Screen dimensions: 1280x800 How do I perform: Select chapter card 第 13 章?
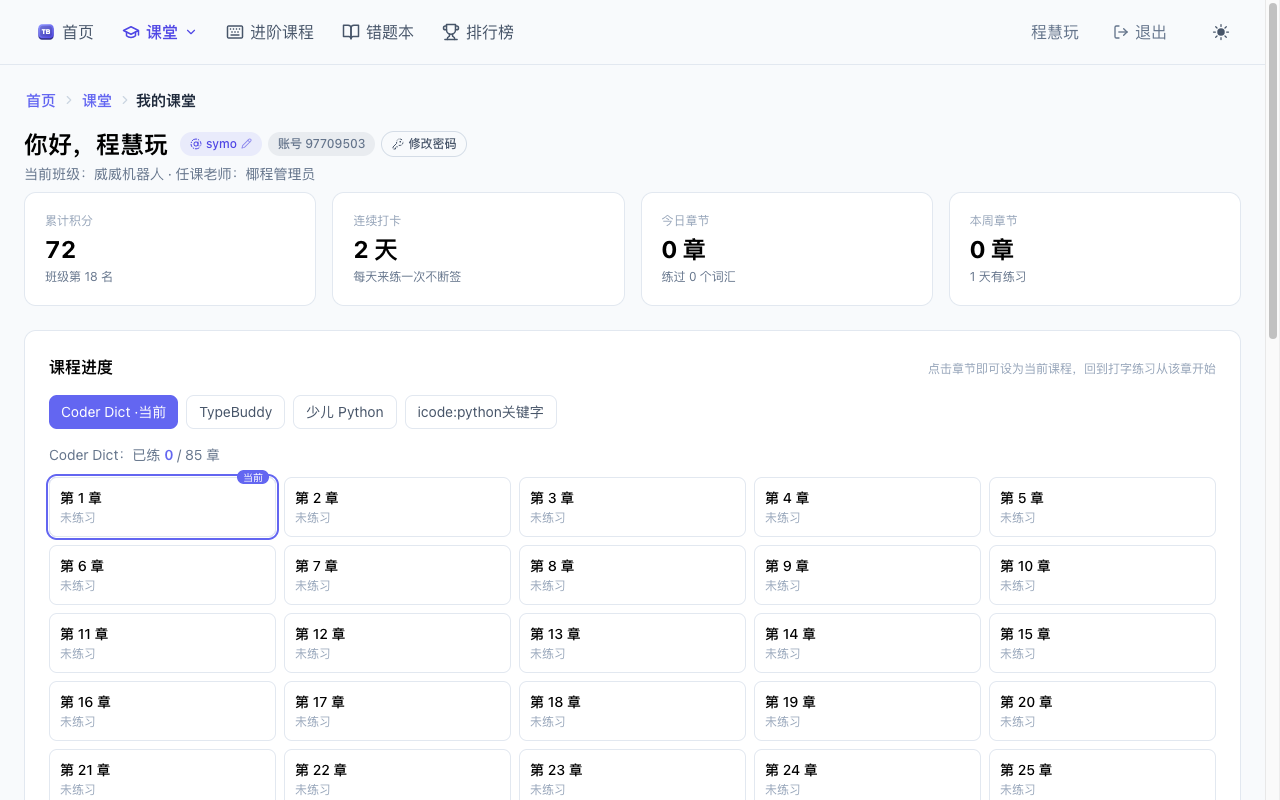pos(632,643)
